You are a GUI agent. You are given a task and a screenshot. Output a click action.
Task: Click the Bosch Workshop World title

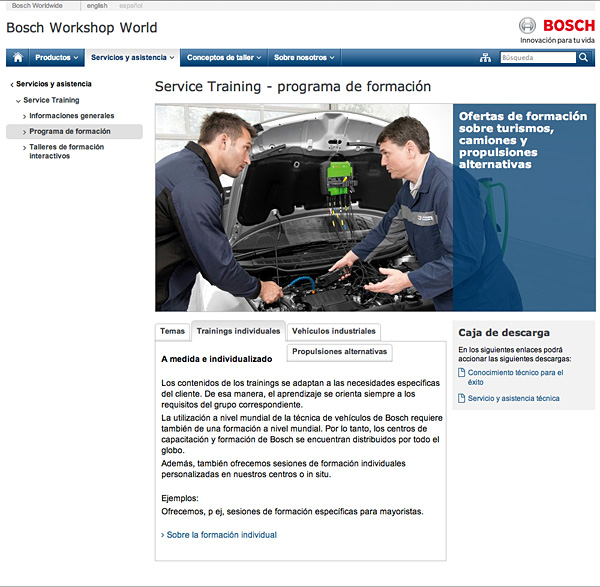(x=82, y=28)
